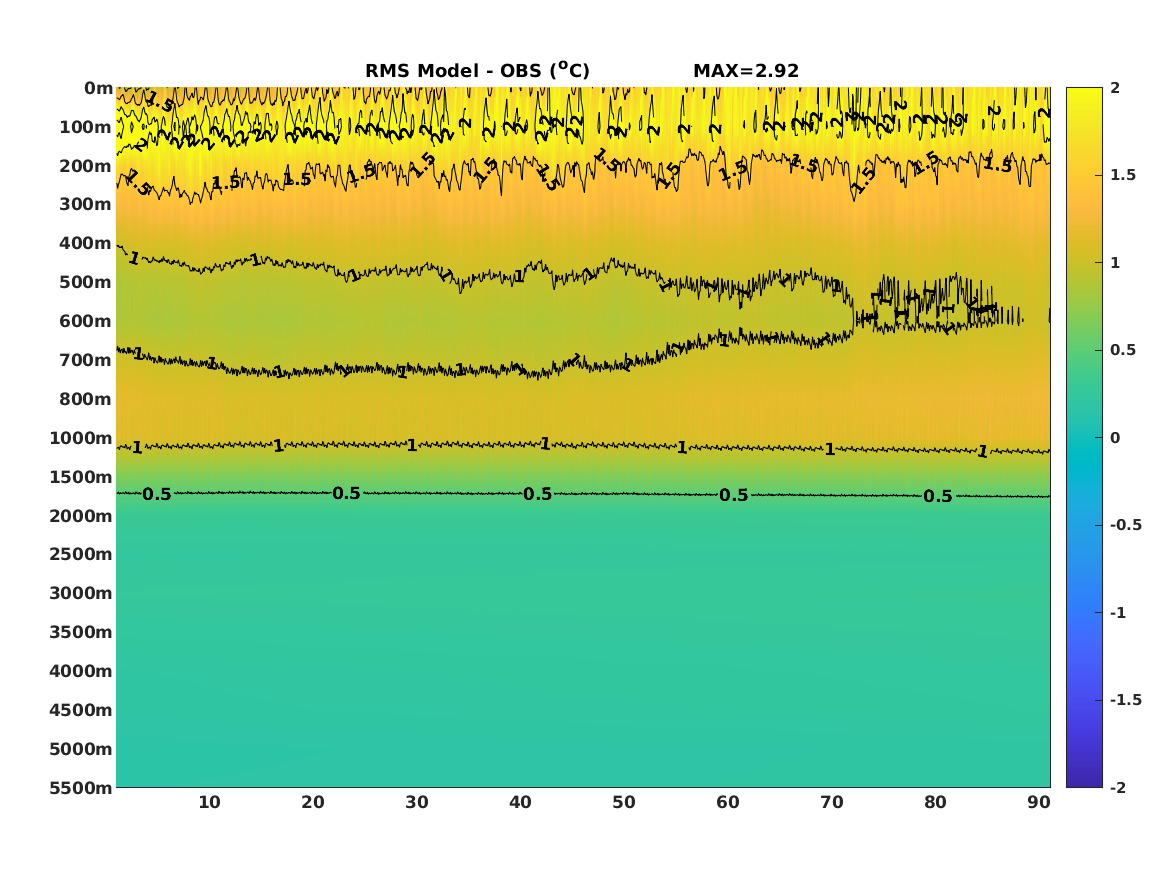Click the '1000m' depth axis label
Viewport: 1167px width, 875px height.
(81, 438)
